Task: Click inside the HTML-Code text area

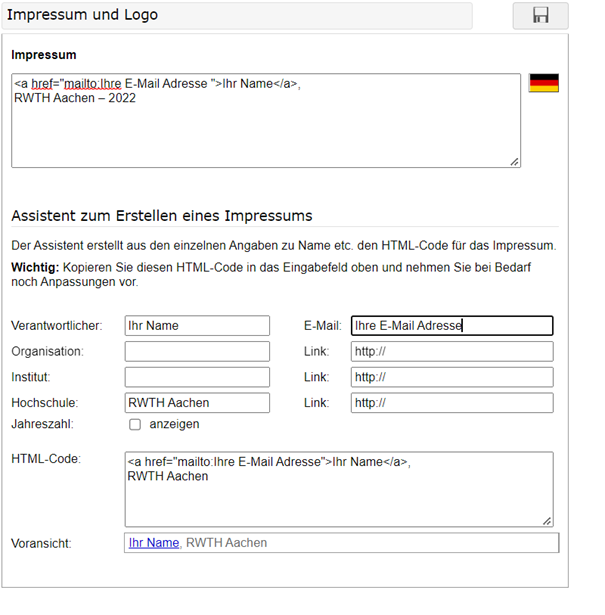Action: pyautogui.click(x=339, y=489)
